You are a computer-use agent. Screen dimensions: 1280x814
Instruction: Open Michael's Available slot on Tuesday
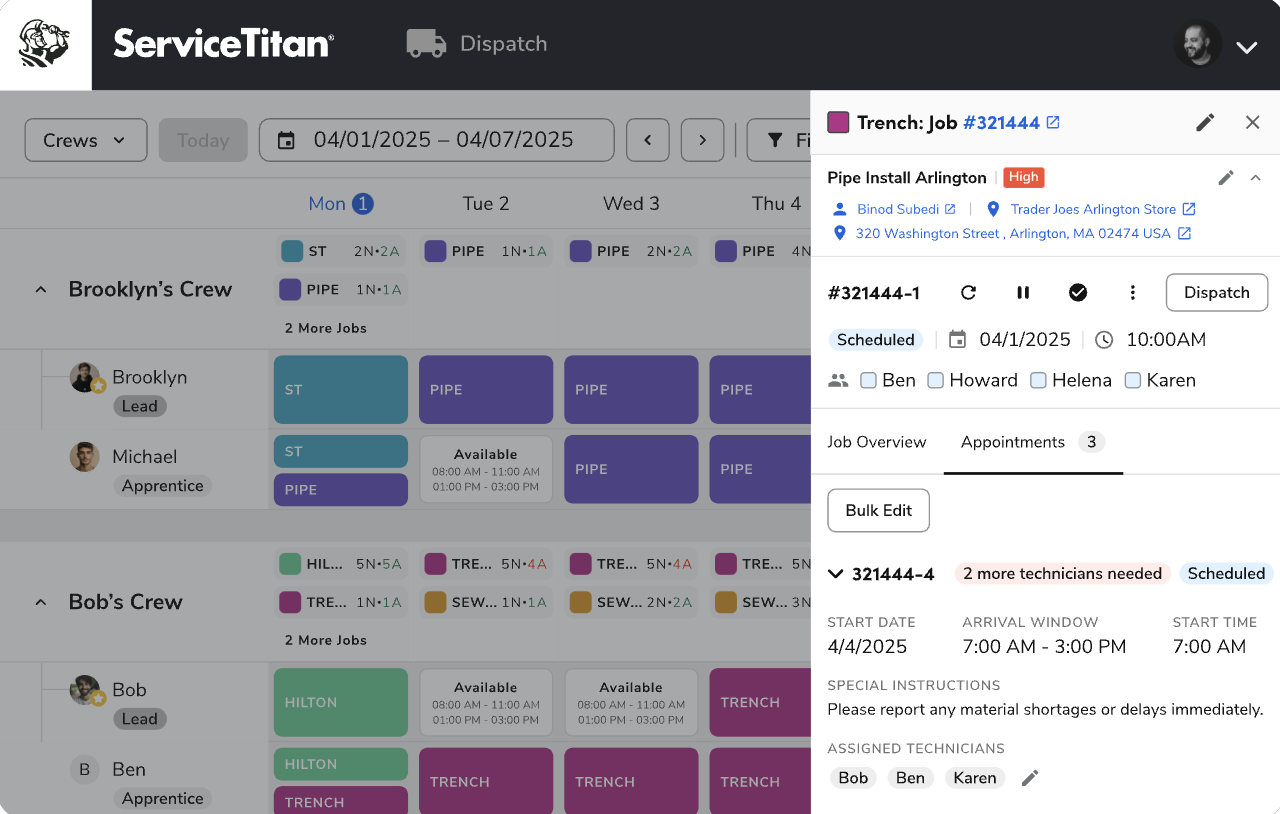click(x=486, y=469)
